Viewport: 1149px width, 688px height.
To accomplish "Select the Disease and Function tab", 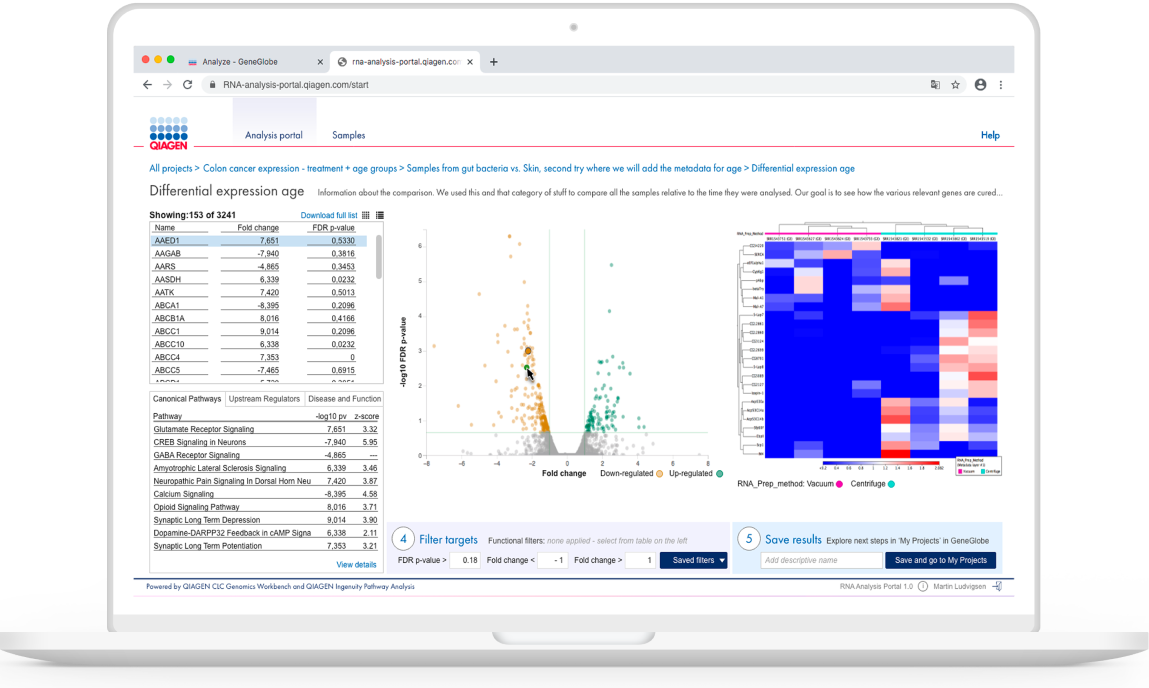I will pyautogui.click(x=344, y=399).
